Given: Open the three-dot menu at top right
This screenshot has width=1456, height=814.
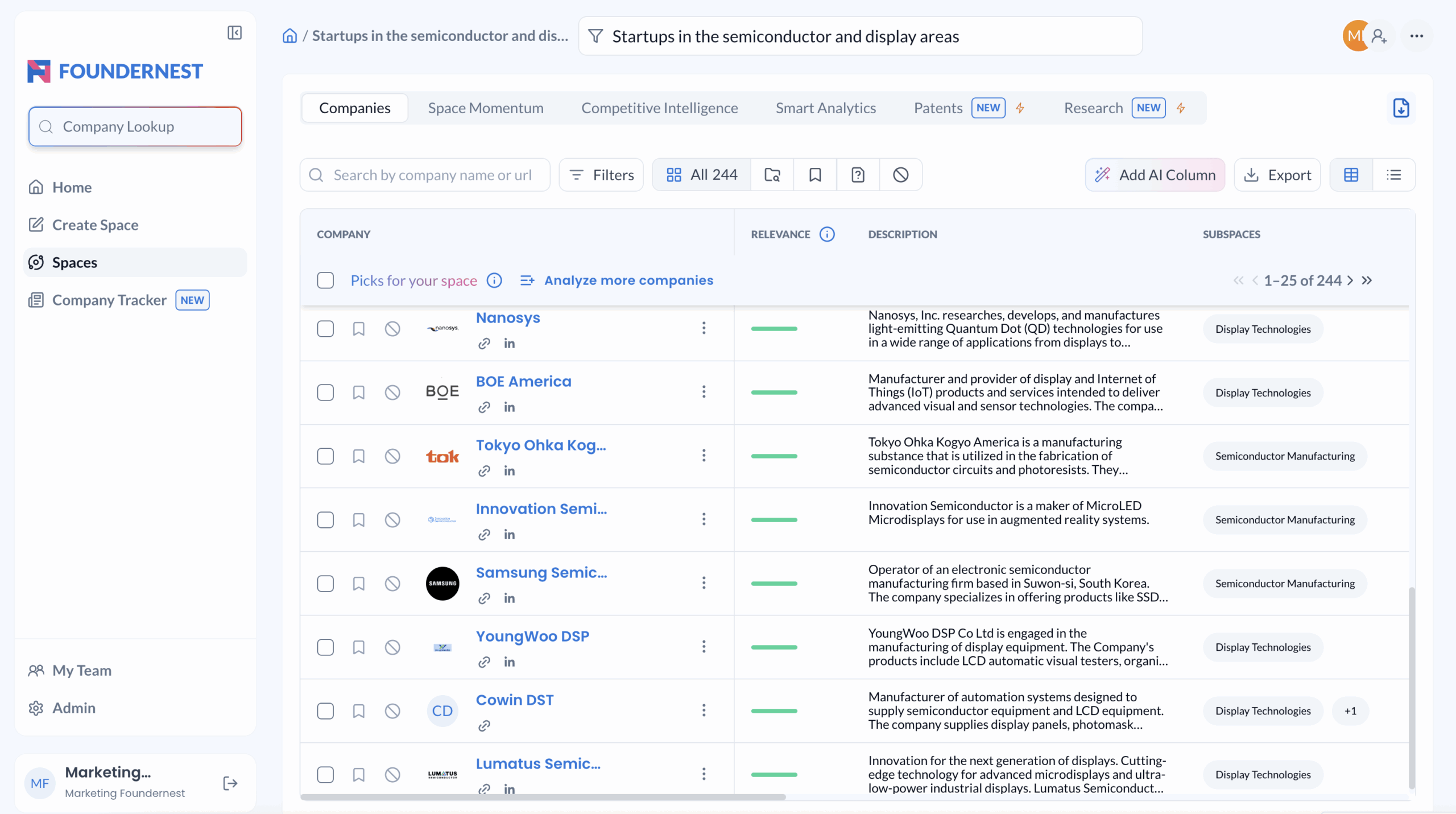Looking at the screenshot, I should click(1416, 36).
